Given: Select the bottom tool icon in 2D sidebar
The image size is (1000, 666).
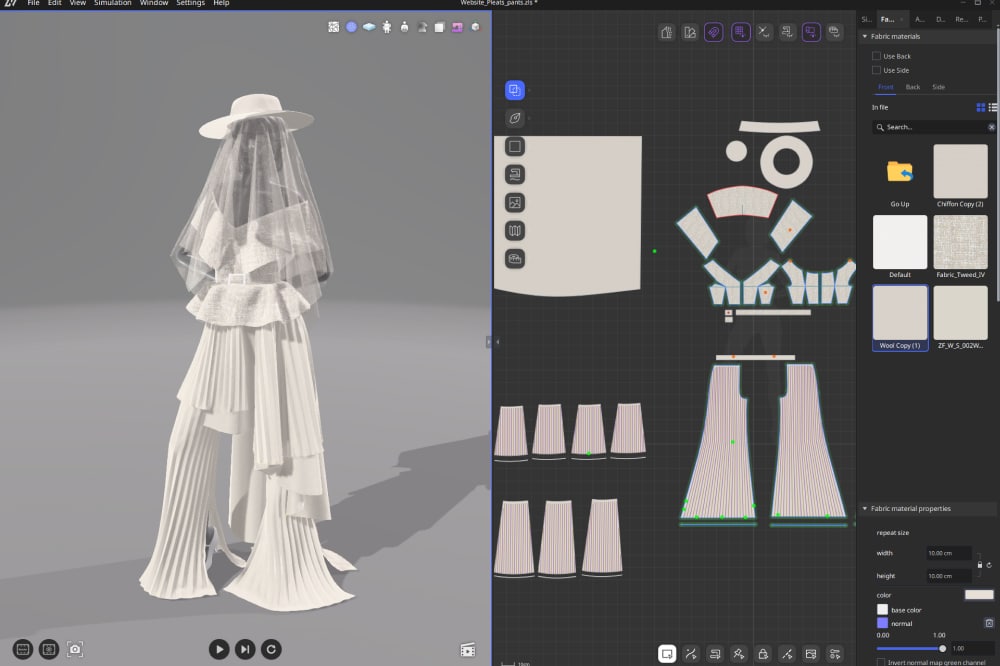Looking at the screenshot, I should (x=515, y=259).
